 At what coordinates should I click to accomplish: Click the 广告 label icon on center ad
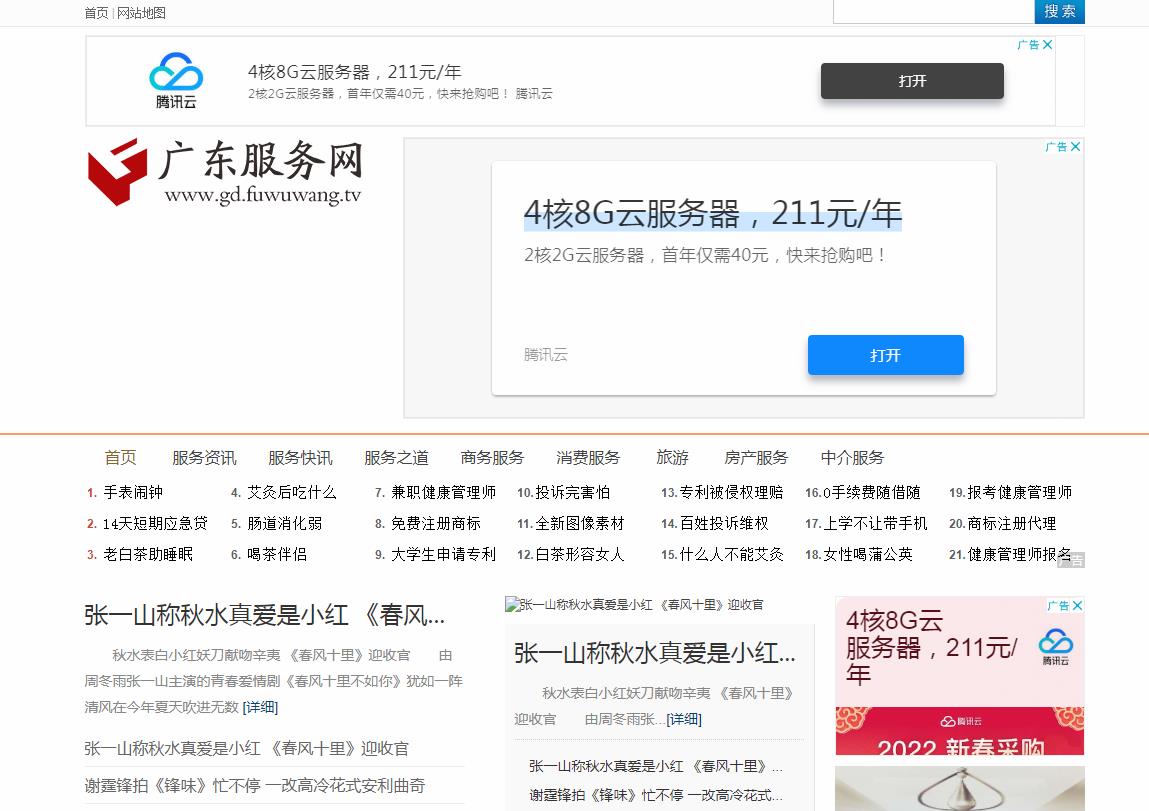[1057, 147]
